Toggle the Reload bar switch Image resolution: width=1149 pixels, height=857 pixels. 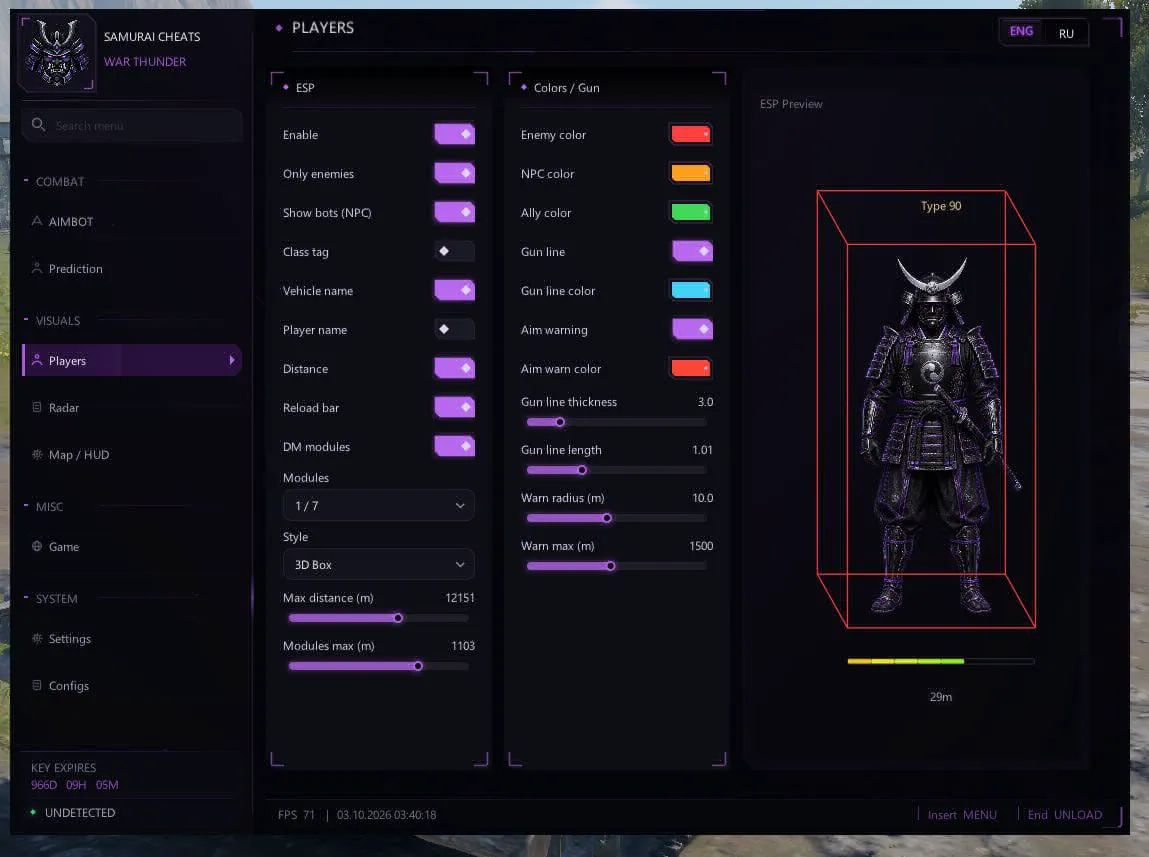[454, 407]
